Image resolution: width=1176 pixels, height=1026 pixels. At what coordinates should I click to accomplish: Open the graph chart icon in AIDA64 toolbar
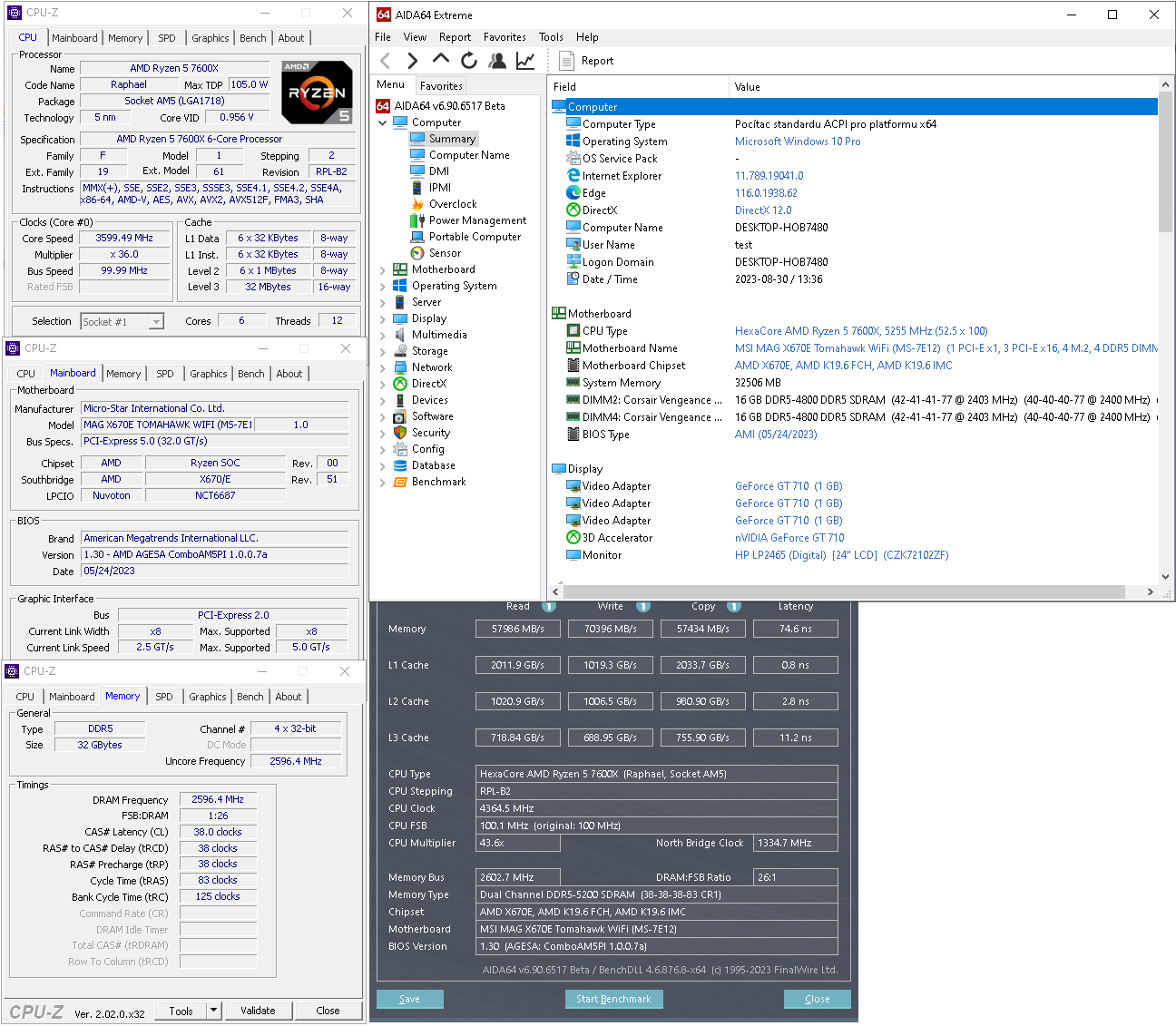click(525, 61)
